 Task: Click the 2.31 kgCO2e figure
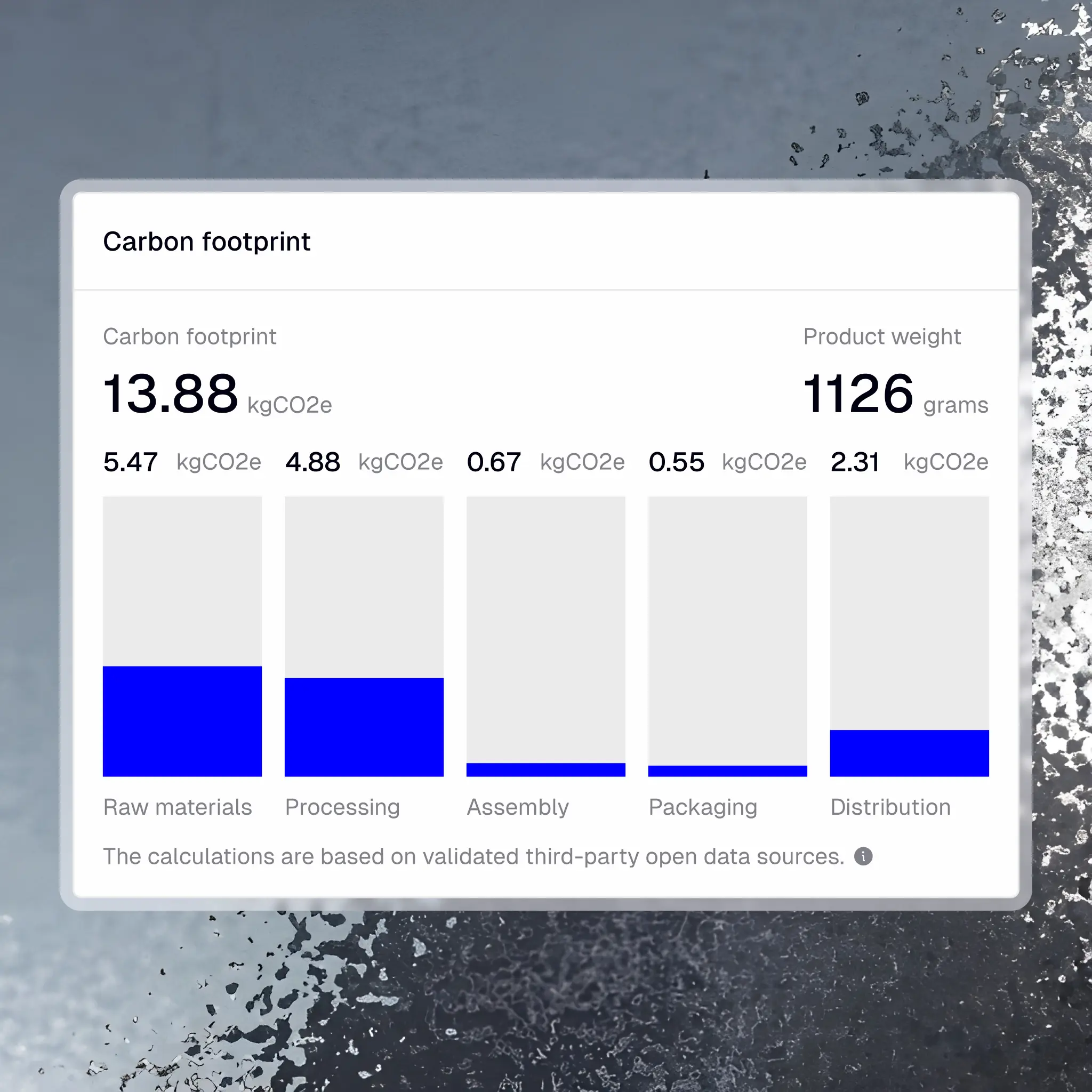pyautogui.click(x=855, y=462)
